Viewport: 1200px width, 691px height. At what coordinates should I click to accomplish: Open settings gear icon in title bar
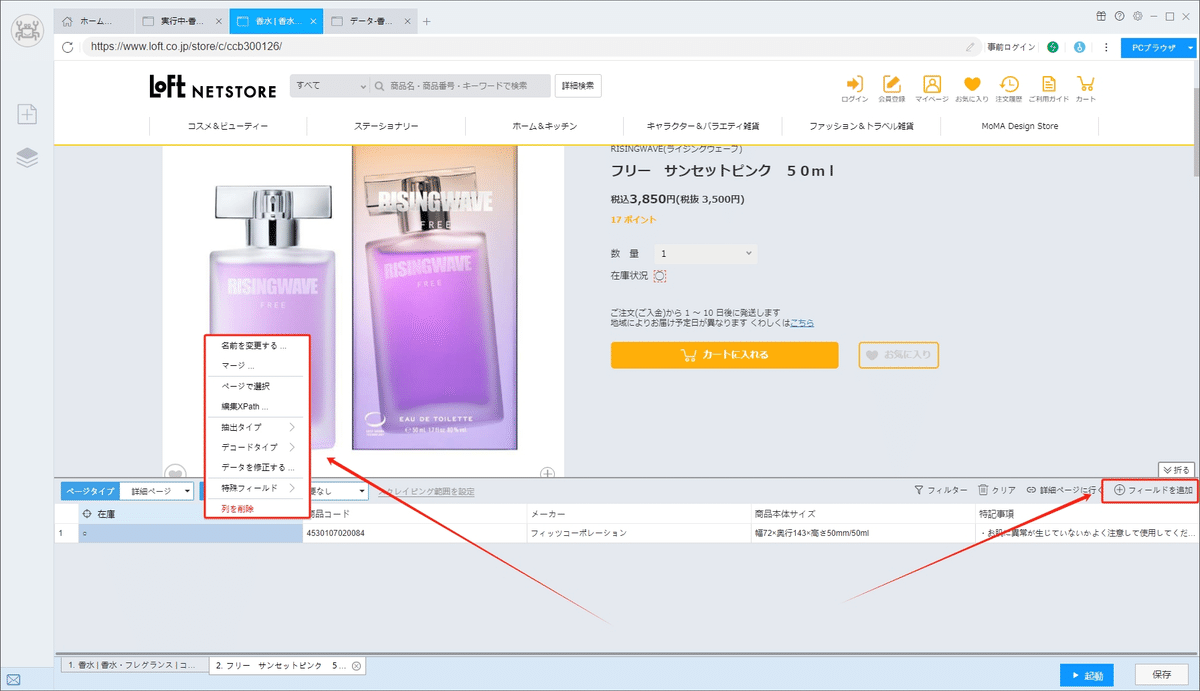click(x=1137, y=16)
